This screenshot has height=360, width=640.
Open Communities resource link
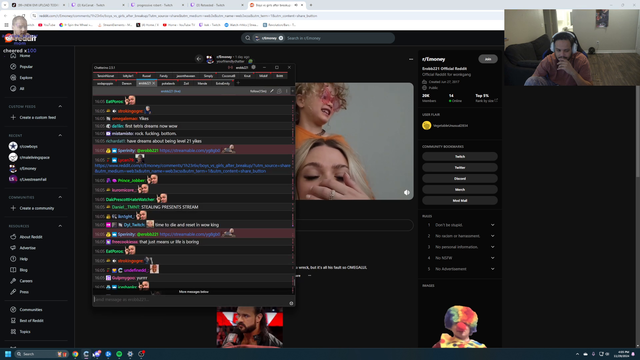coord(31,310)
